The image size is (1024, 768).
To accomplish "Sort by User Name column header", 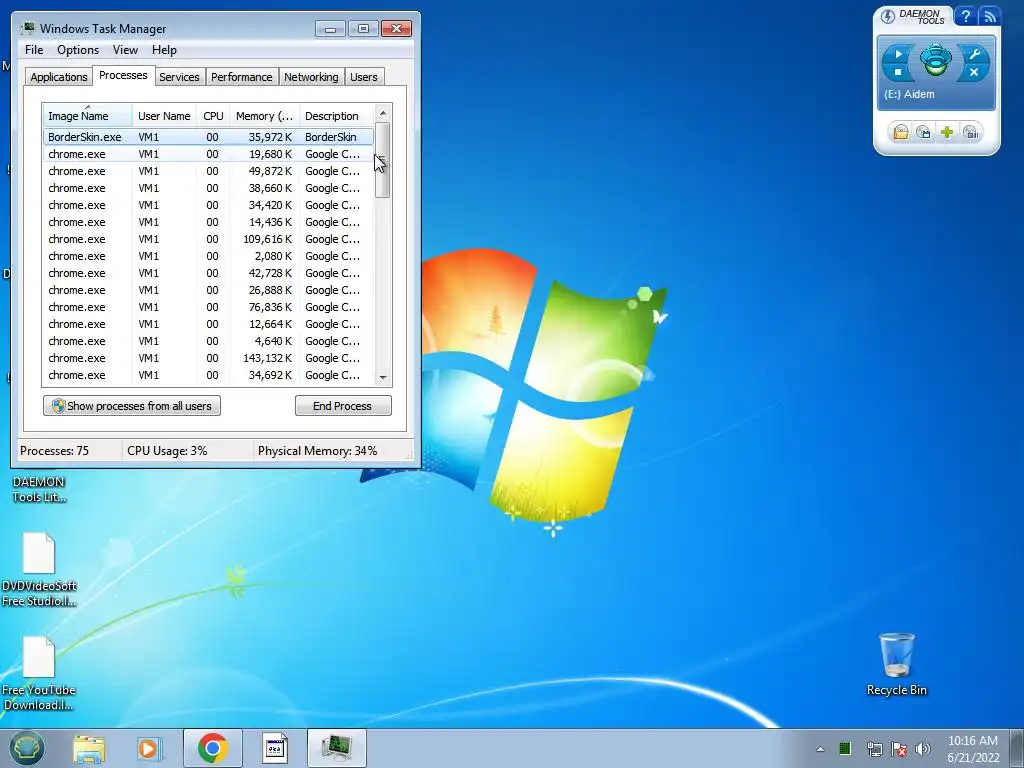I will [164, 116].
